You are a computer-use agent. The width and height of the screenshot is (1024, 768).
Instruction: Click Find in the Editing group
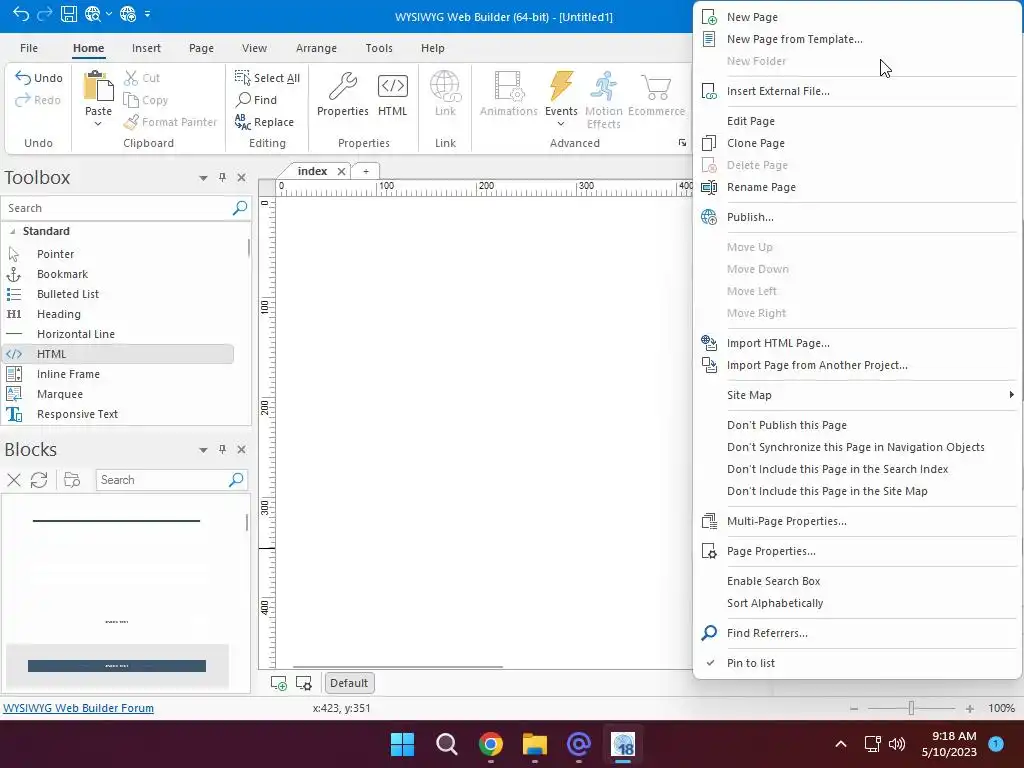[x=256, y=100]
